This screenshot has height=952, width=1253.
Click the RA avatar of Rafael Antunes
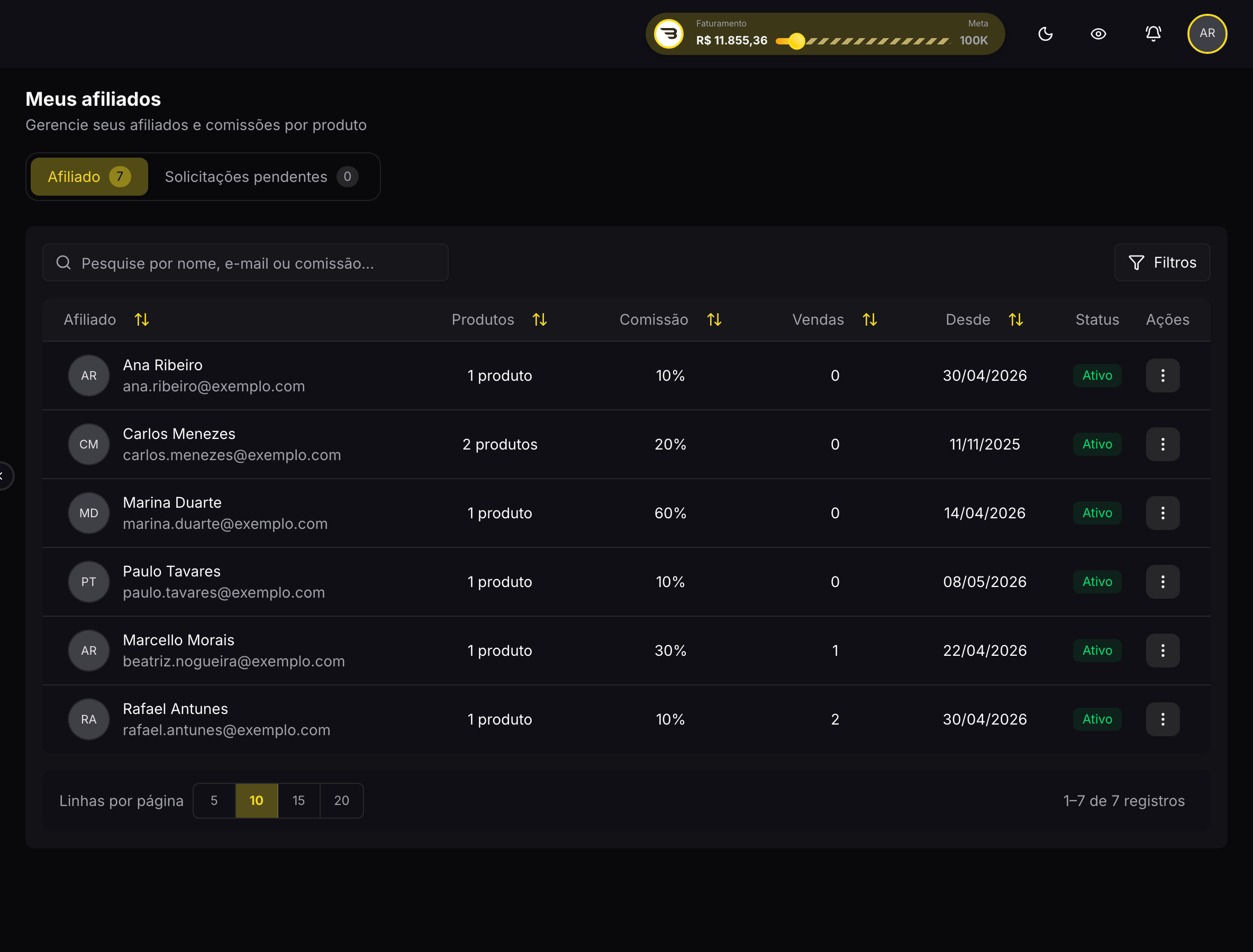click(x=89, y=720)
